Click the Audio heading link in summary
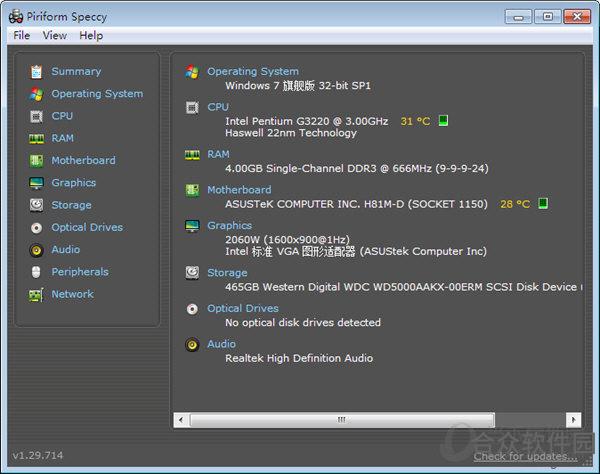Screen dimensions: 600x474 coord(221,344)
